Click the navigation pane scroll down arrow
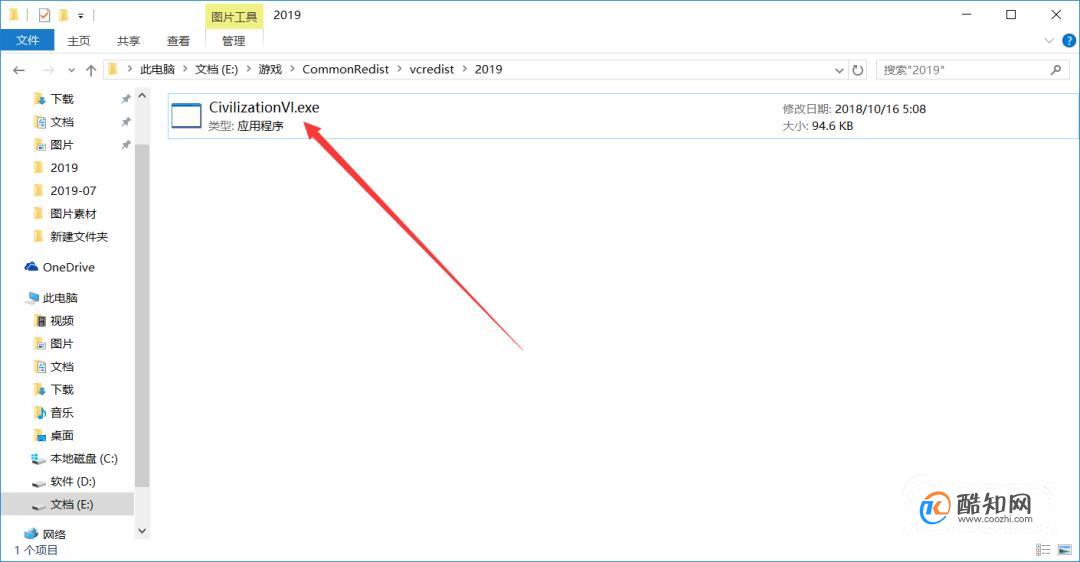Screen dimensions: 1080x562 tap(142, 531)
